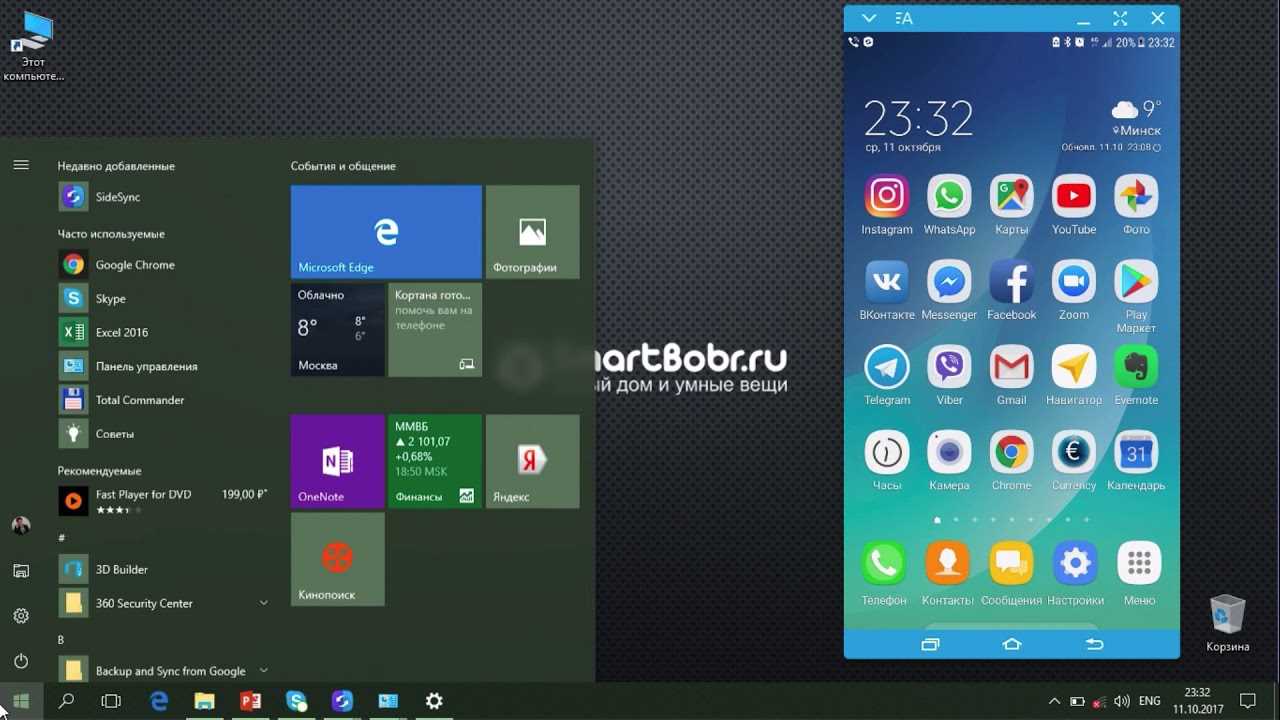
Task: Expand the 360 Security Center folder
Action: (x=264, y=603)
